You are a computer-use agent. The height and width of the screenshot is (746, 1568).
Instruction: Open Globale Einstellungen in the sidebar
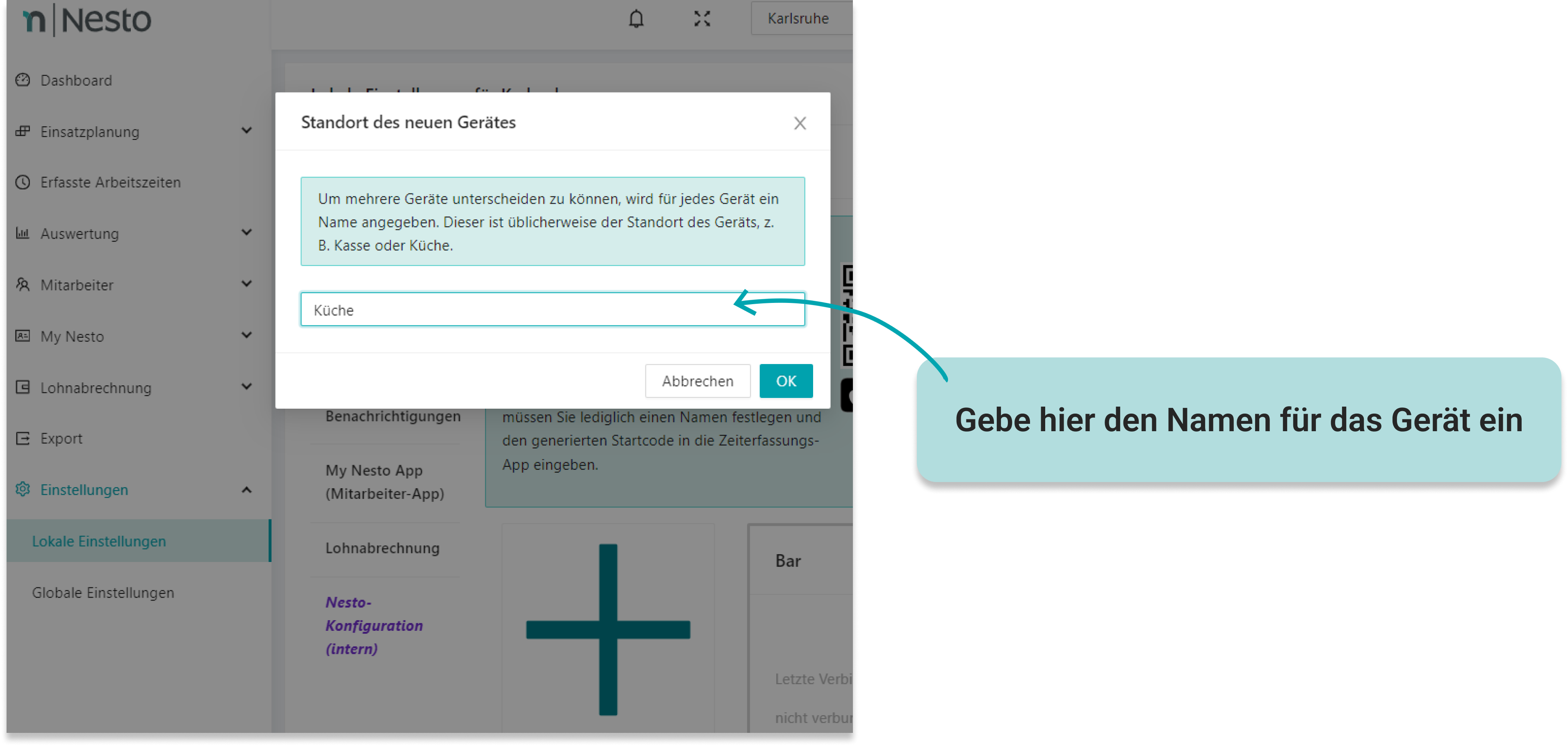[103, 593]
